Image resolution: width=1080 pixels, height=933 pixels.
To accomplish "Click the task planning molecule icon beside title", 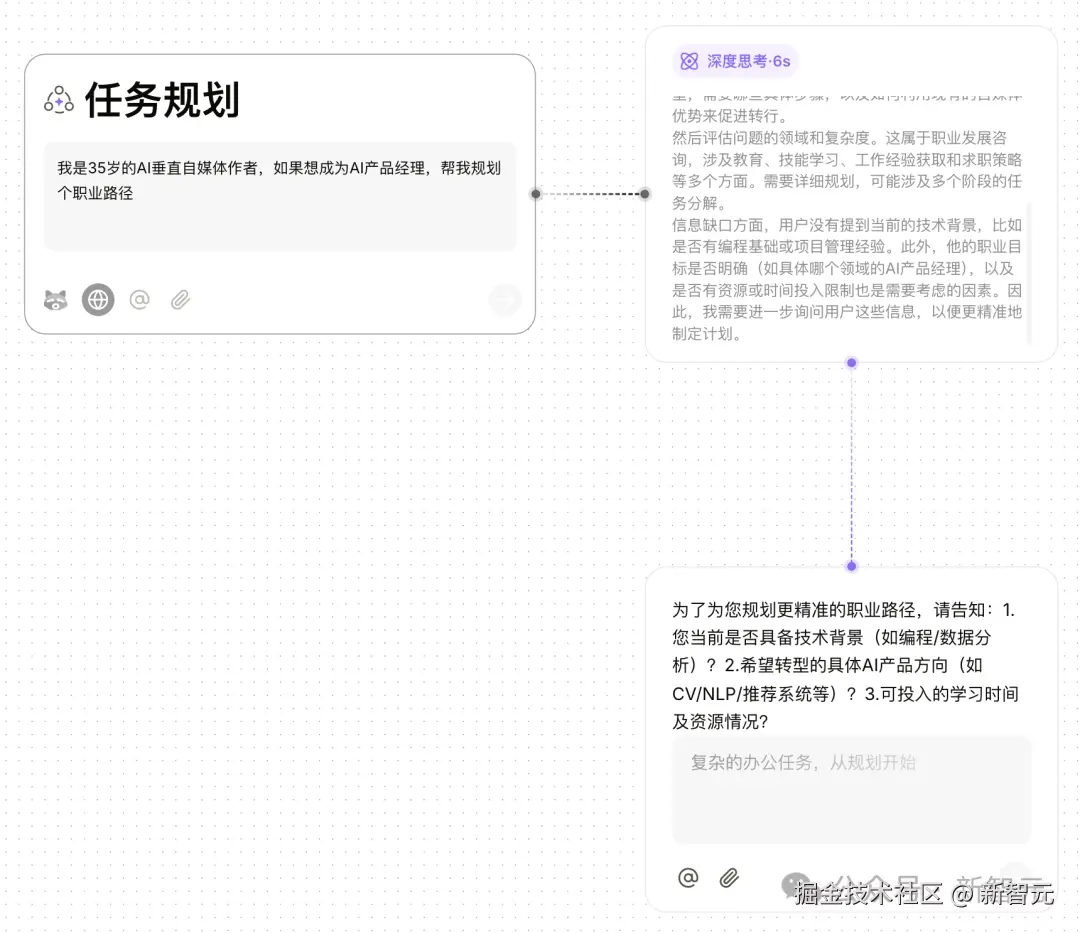I will point(59,101).
